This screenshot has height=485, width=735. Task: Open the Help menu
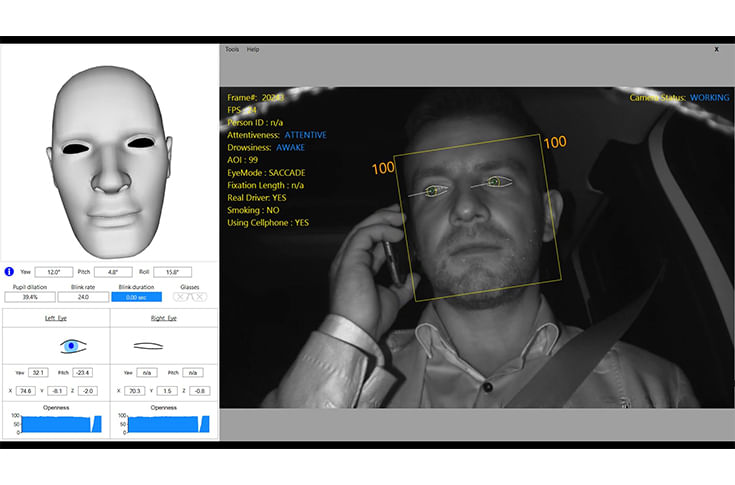253,49
